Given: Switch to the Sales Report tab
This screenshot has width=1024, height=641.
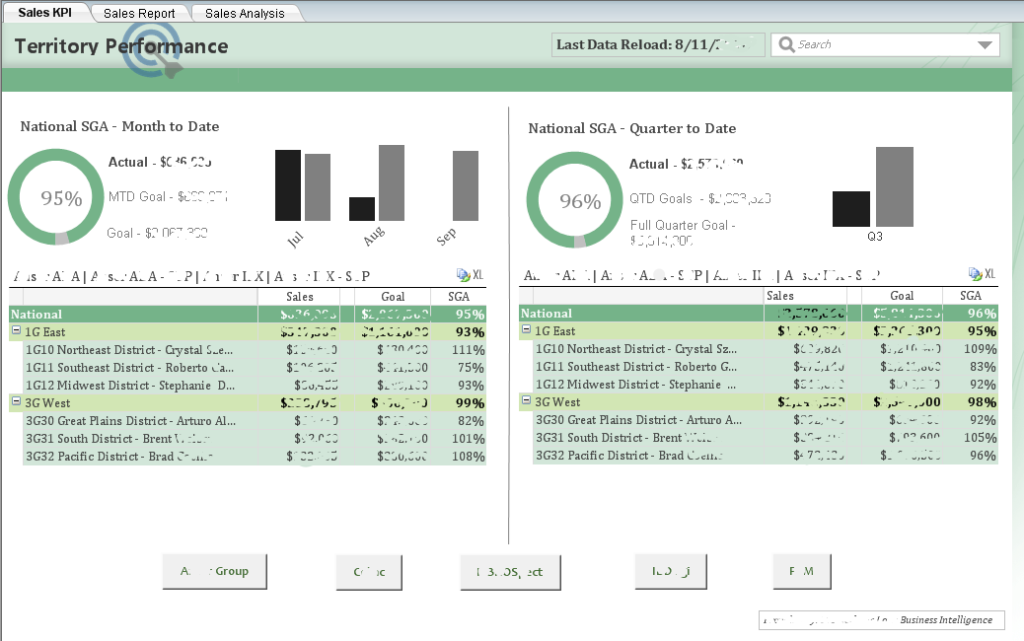Looking at the screenshot, I should click(x=139, y=13).
